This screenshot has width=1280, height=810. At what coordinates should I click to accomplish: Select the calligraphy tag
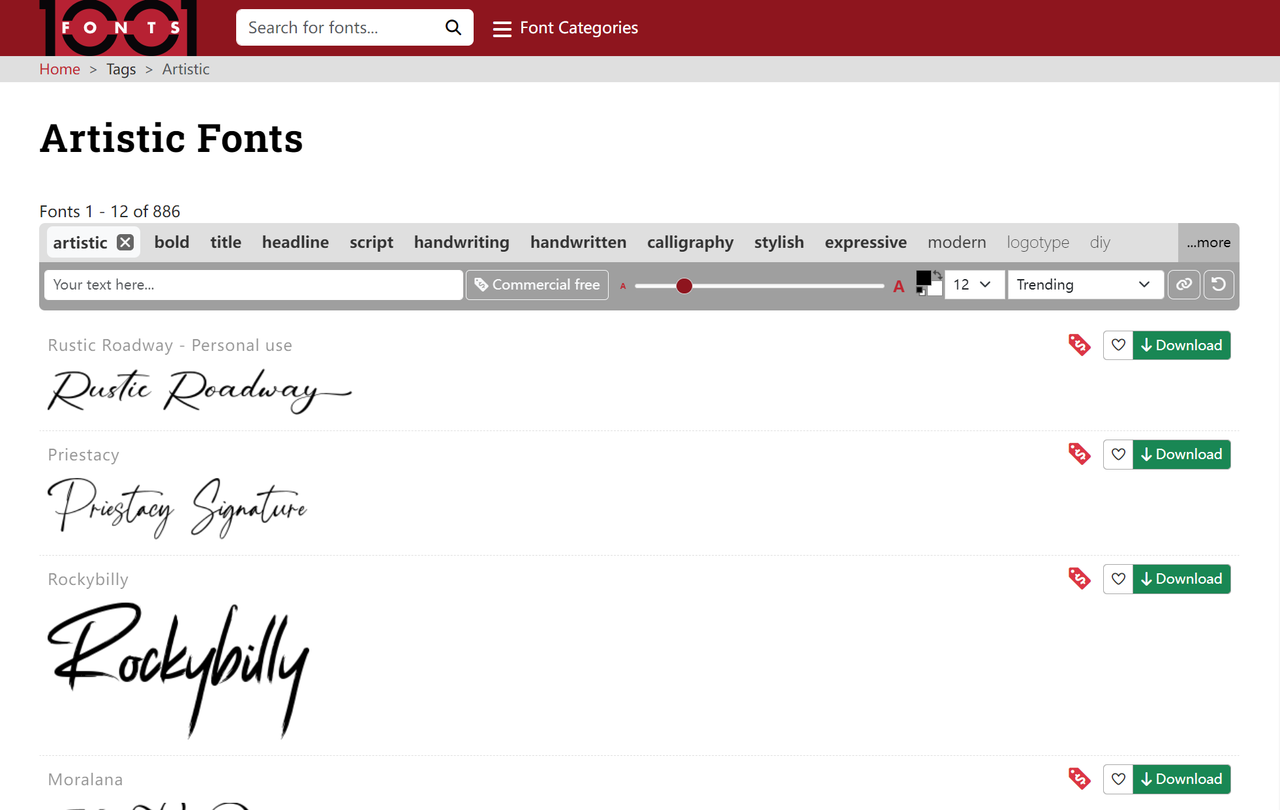point(690,242)
